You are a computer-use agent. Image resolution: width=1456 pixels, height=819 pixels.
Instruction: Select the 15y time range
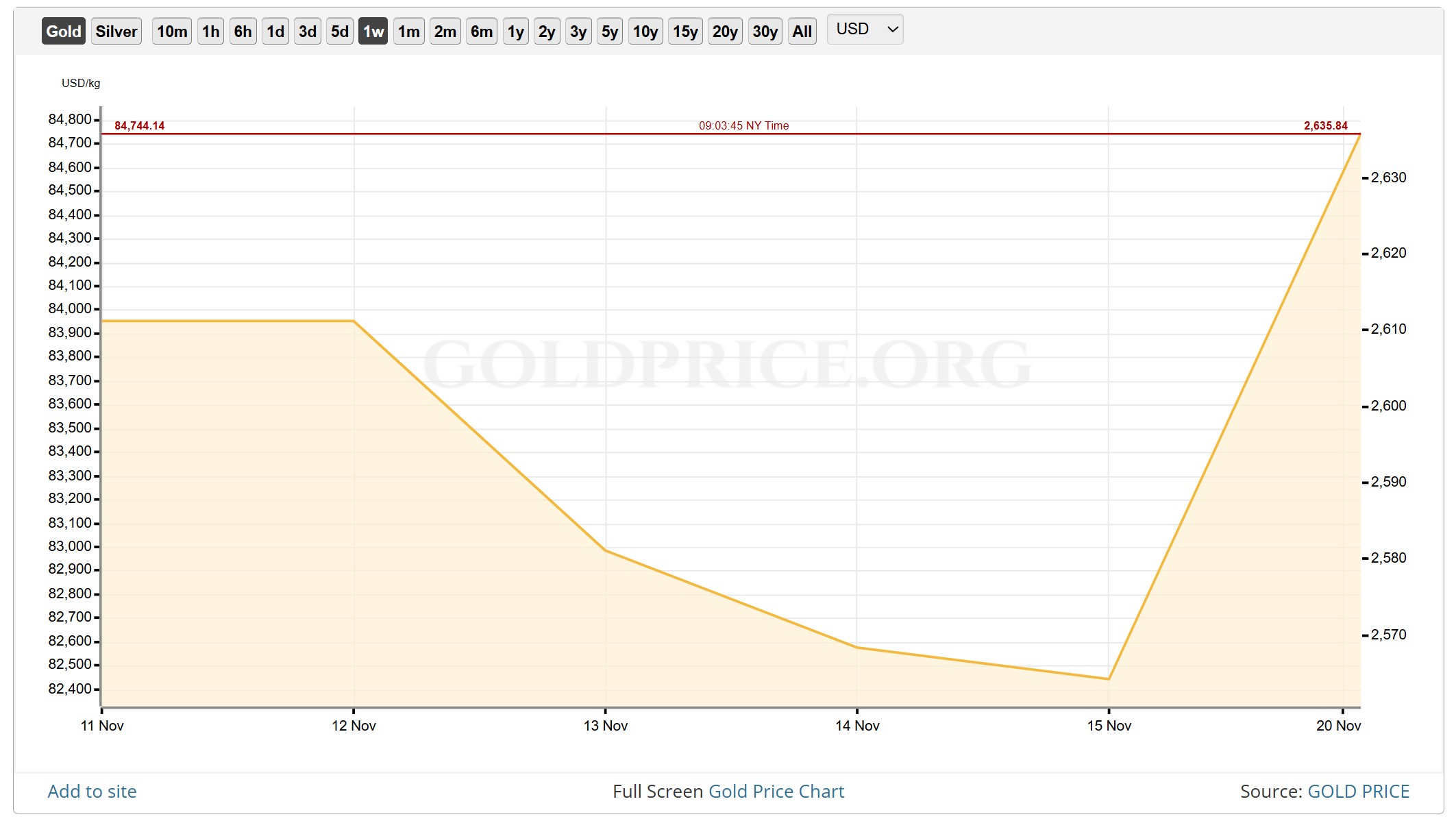pos(685,32)
